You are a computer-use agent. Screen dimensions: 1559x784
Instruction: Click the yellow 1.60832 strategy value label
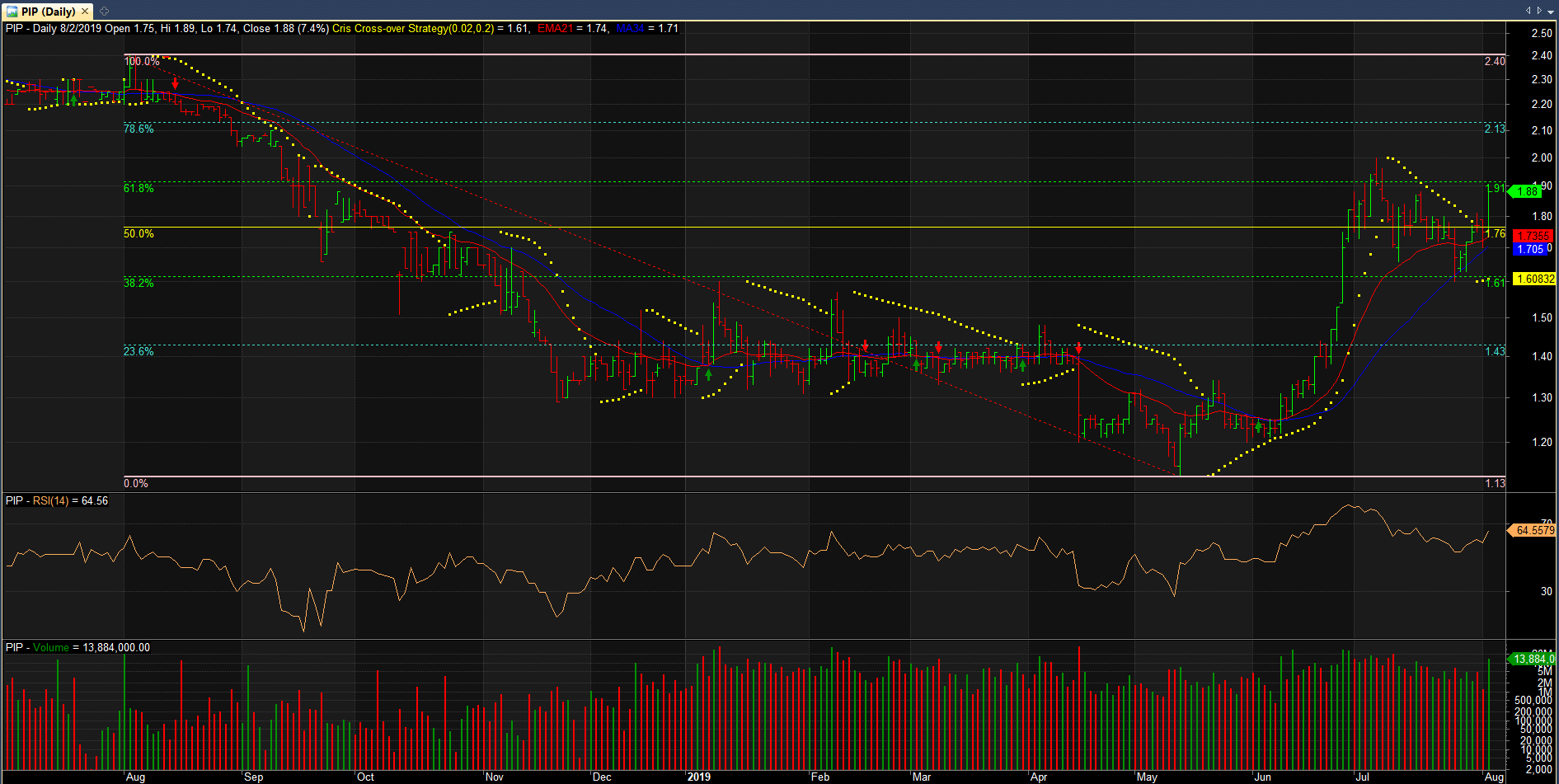pyautogui.click(x=1535, y=279)
